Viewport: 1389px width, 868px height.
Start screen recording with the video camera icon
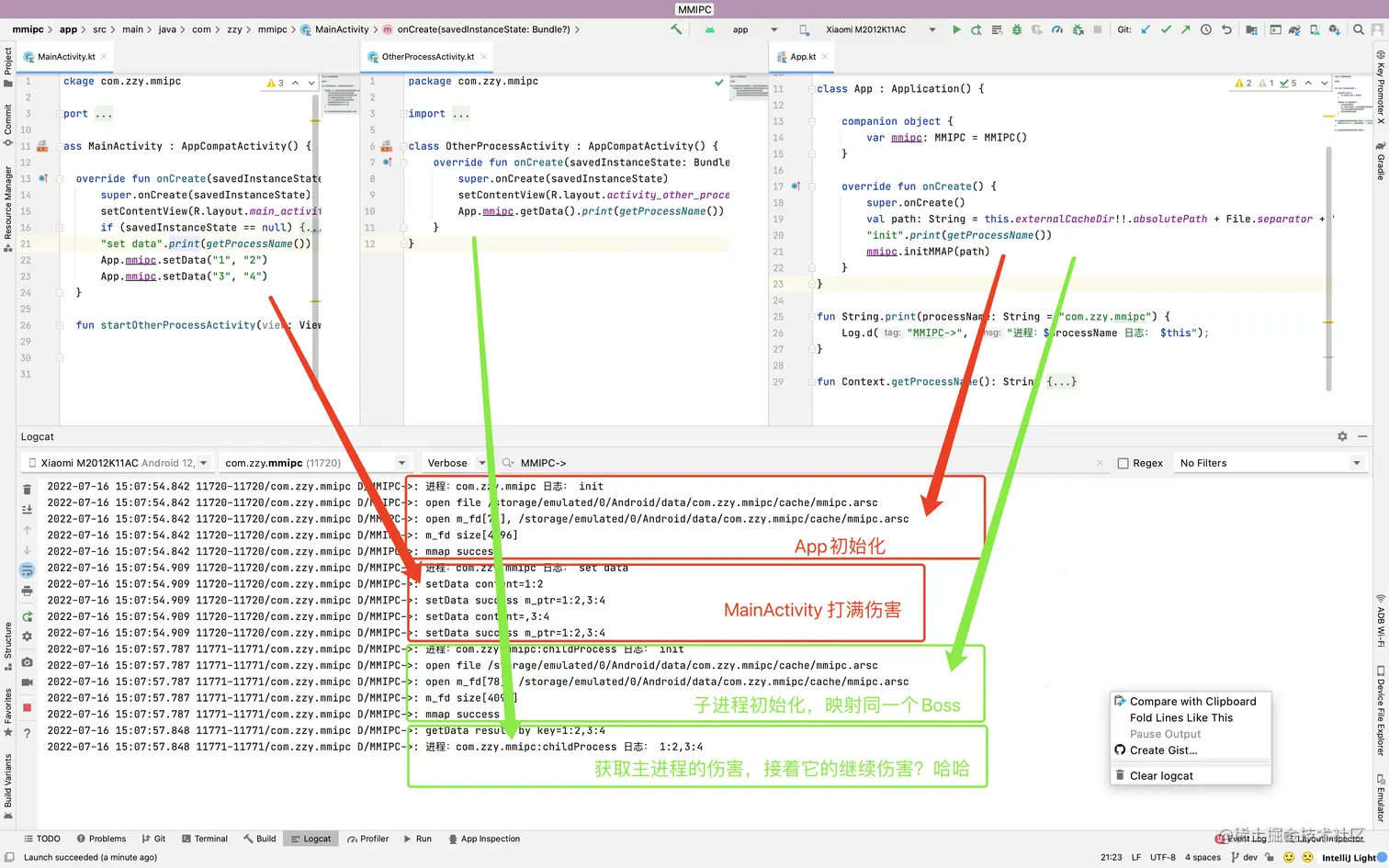[27, 682]
